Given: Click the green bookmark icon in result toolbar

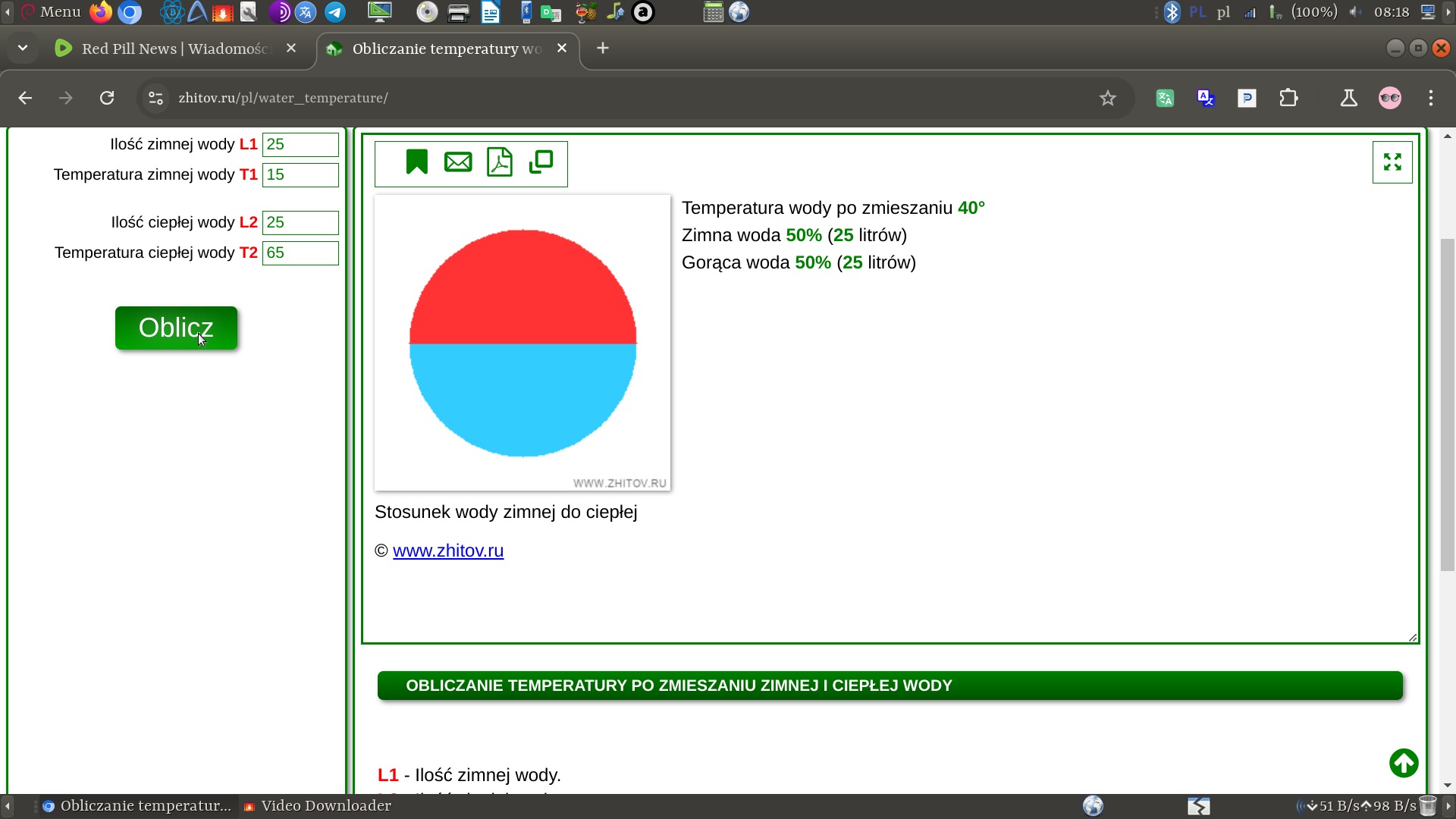Looking at the screenshot, I should [x=416, y=162].
